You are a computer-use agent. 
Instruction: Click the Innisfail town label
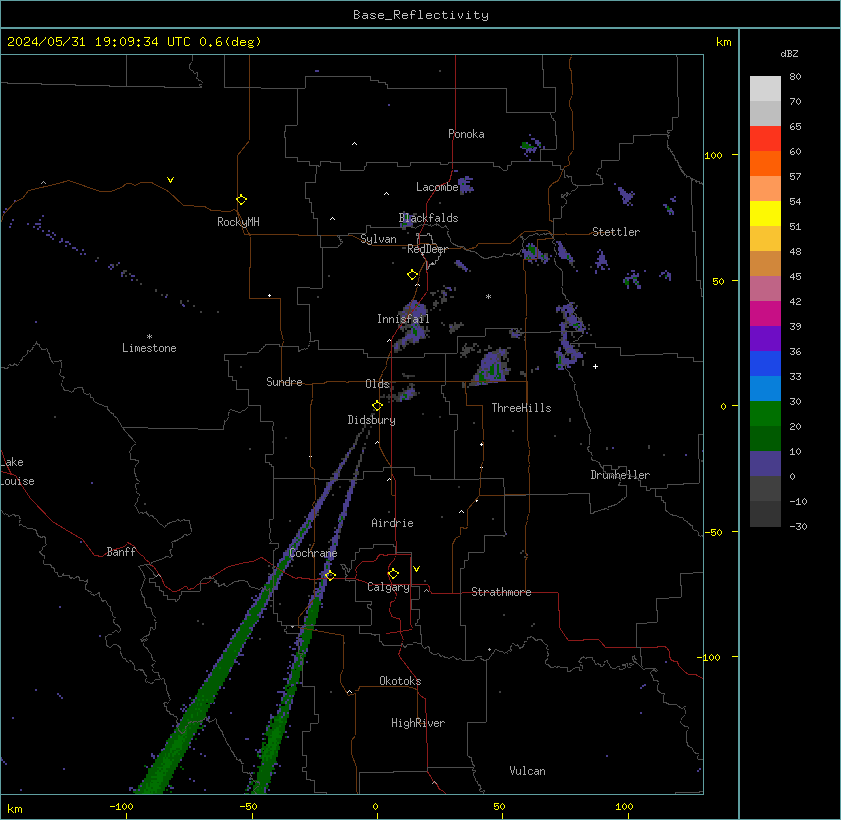(x=403, y=319)
